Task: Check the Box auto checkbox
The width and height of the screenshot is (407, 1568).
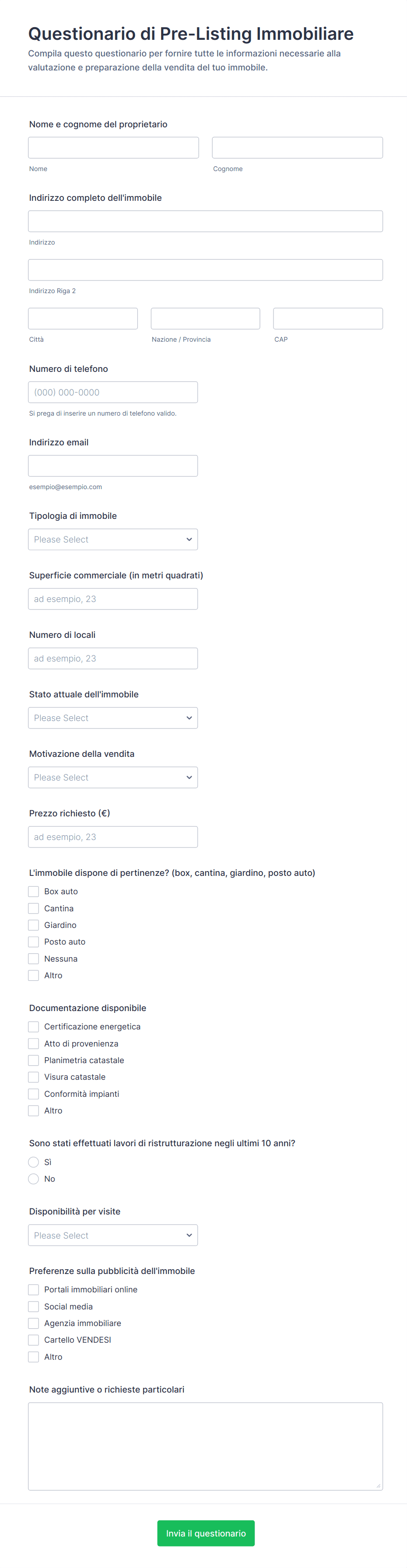Action: (34, 891)
